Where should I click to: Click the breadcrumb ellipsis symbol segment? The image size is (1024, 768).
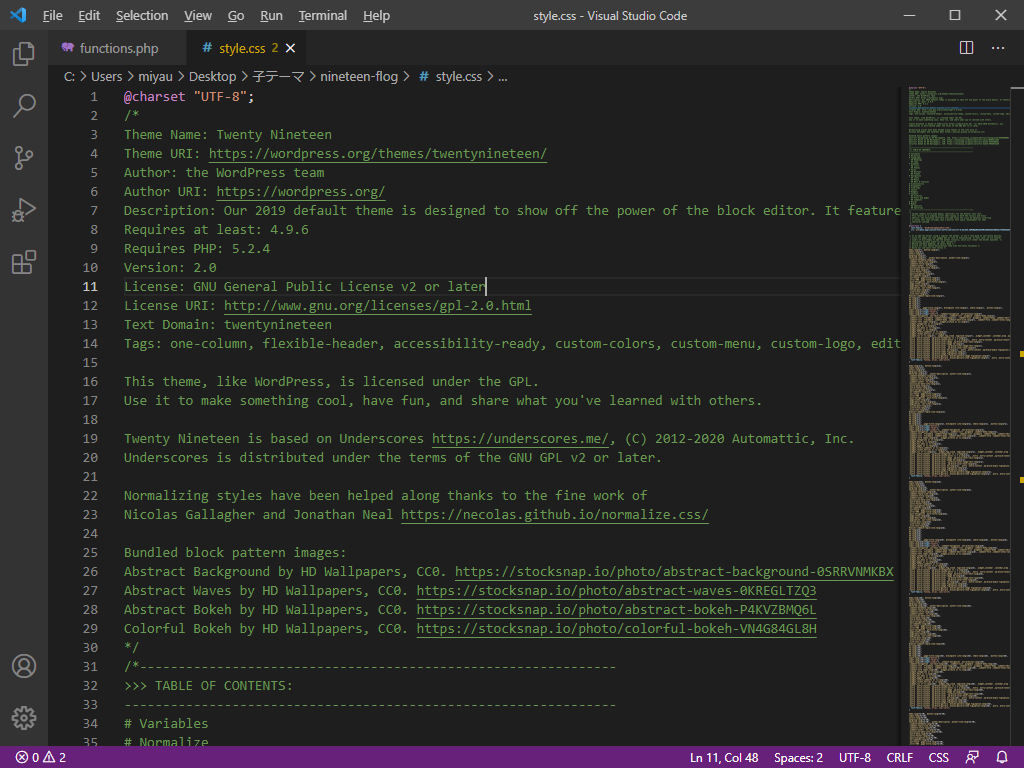point(503,76)
